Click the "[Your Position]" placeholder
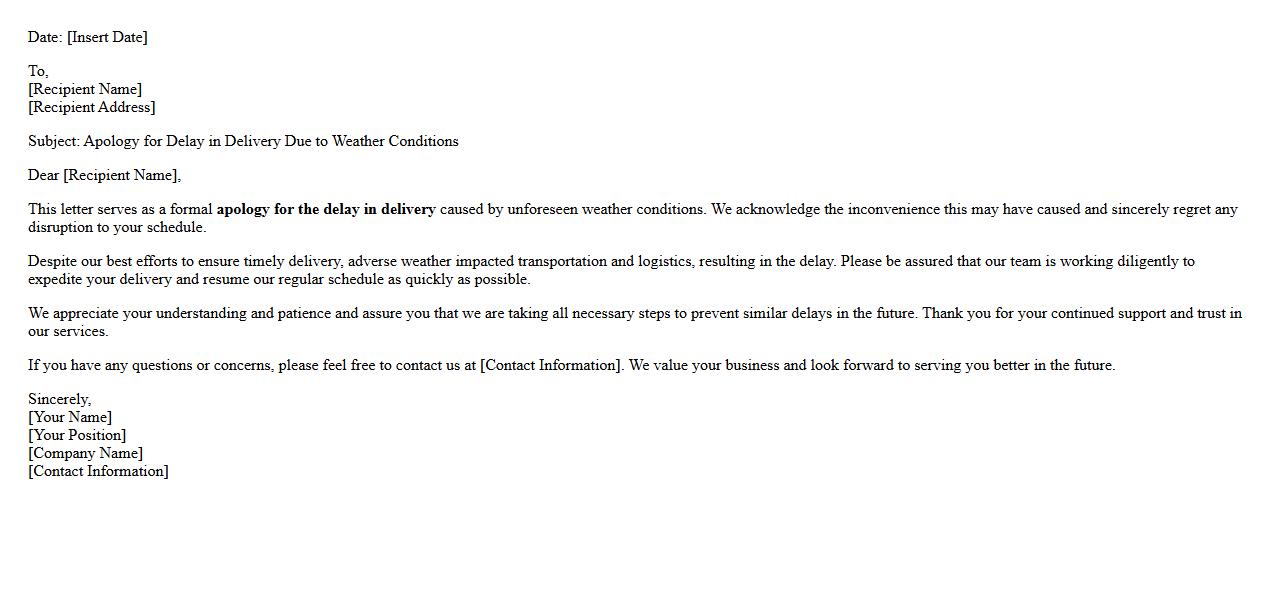Screen dimensions: 1278x601 click(77, 435)
